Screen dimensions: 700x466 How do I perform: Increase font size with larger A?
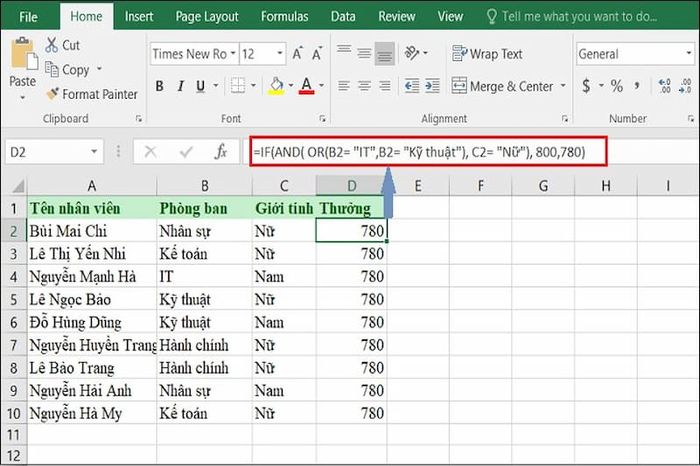[297, 54]
